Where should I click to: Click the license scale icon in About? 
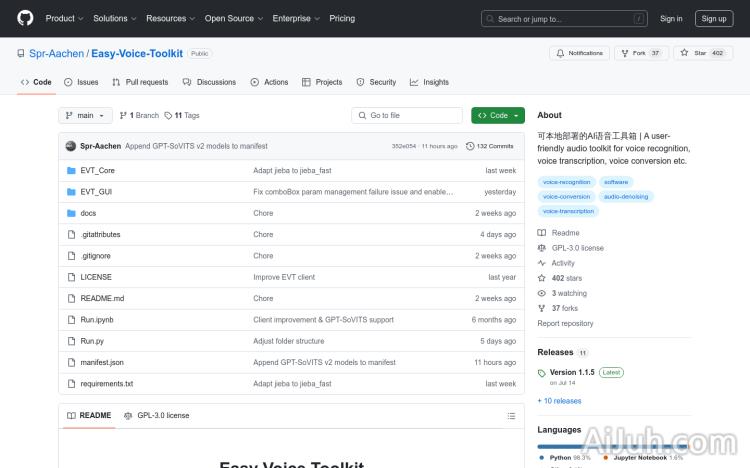[541, 248]
